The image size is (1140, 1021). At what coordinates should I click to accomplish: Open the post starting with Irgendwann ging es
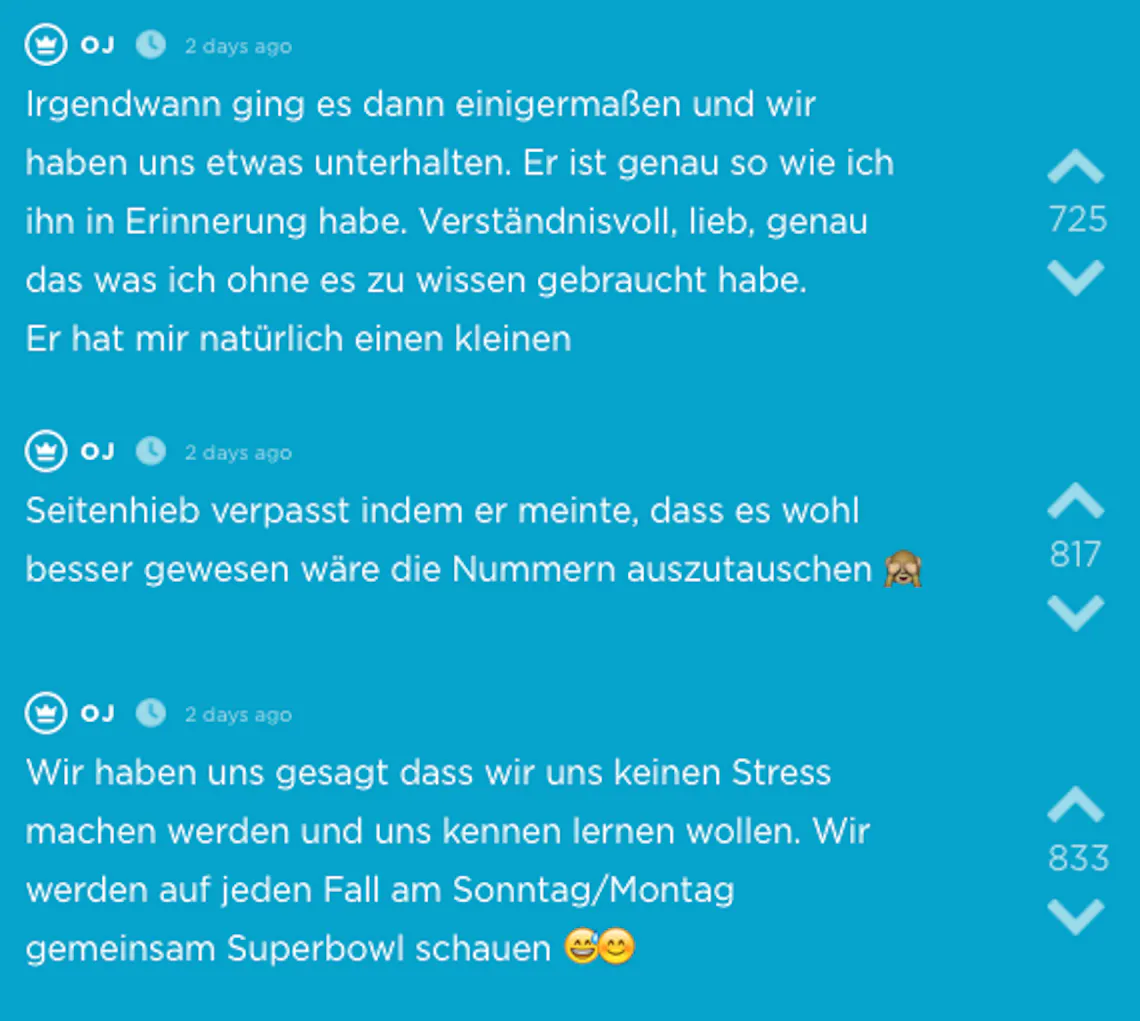pos(459,221)
